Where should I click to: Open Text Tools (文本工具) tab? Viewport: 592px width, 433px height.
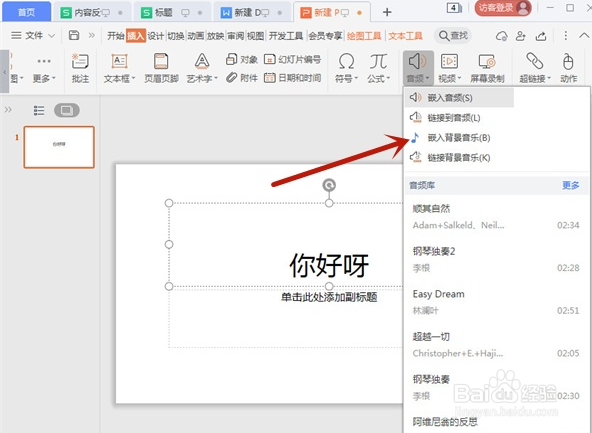[x=405, y=36]
